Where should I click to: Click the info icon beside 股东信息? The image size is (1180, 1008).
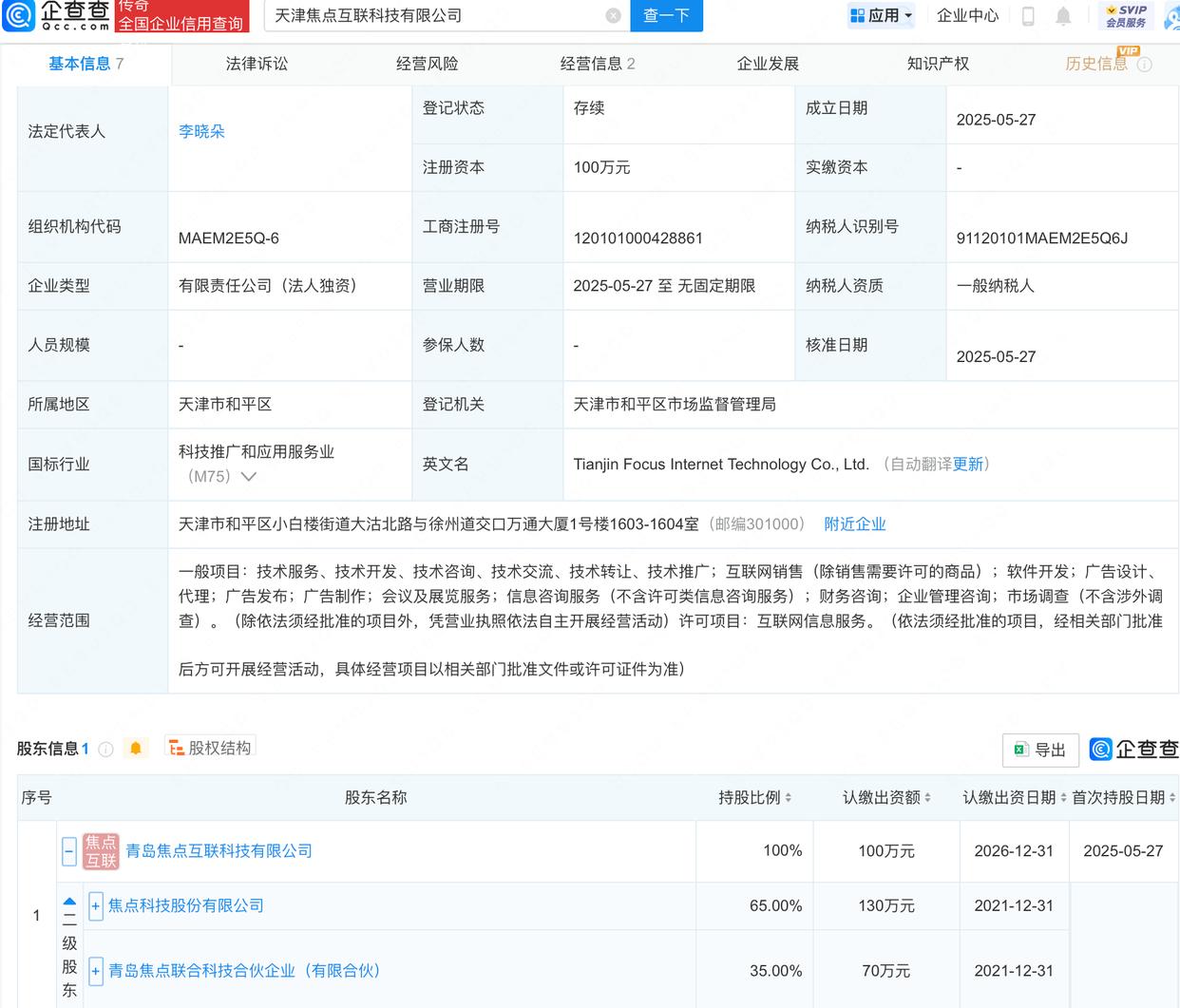(x=106, y=750)
